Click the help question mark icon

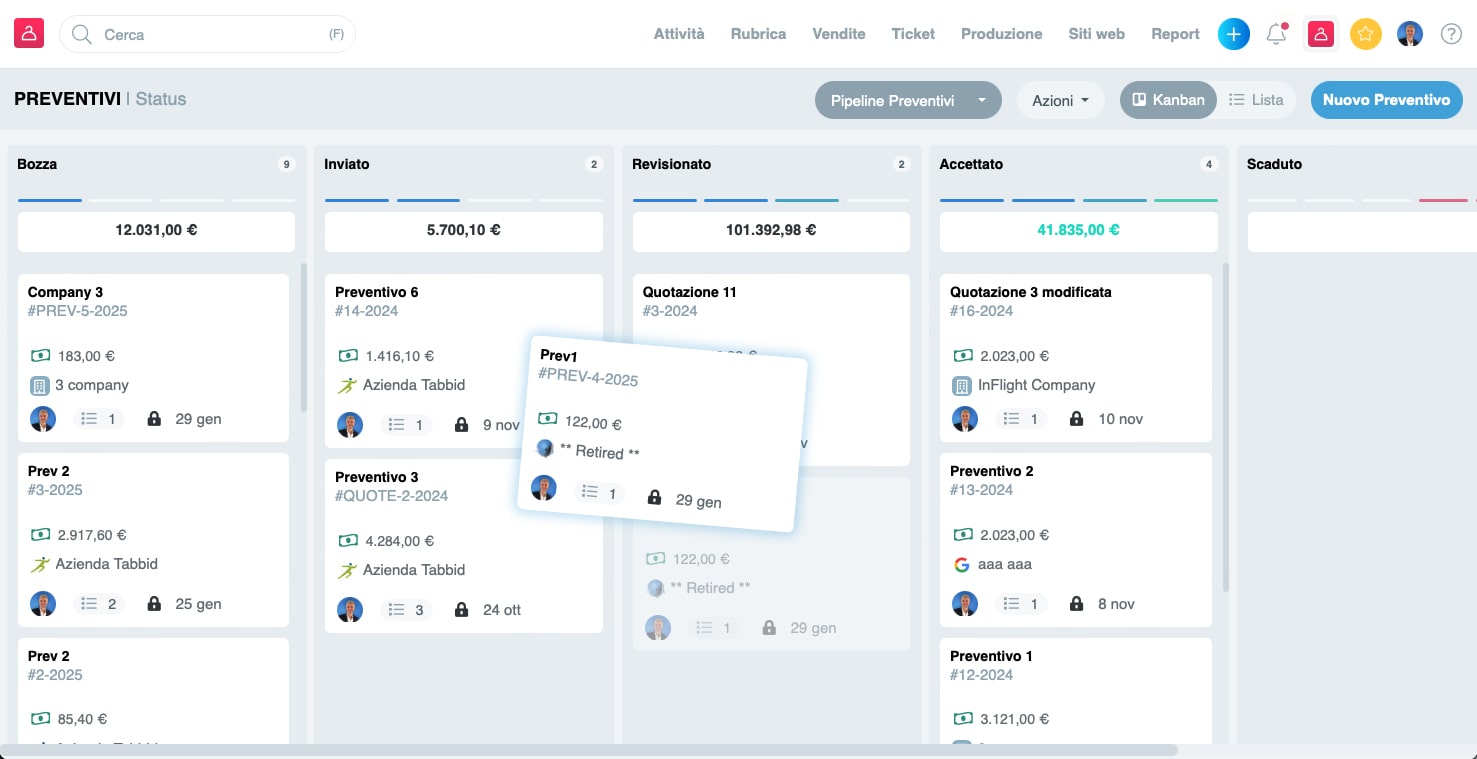[1451, 33]
